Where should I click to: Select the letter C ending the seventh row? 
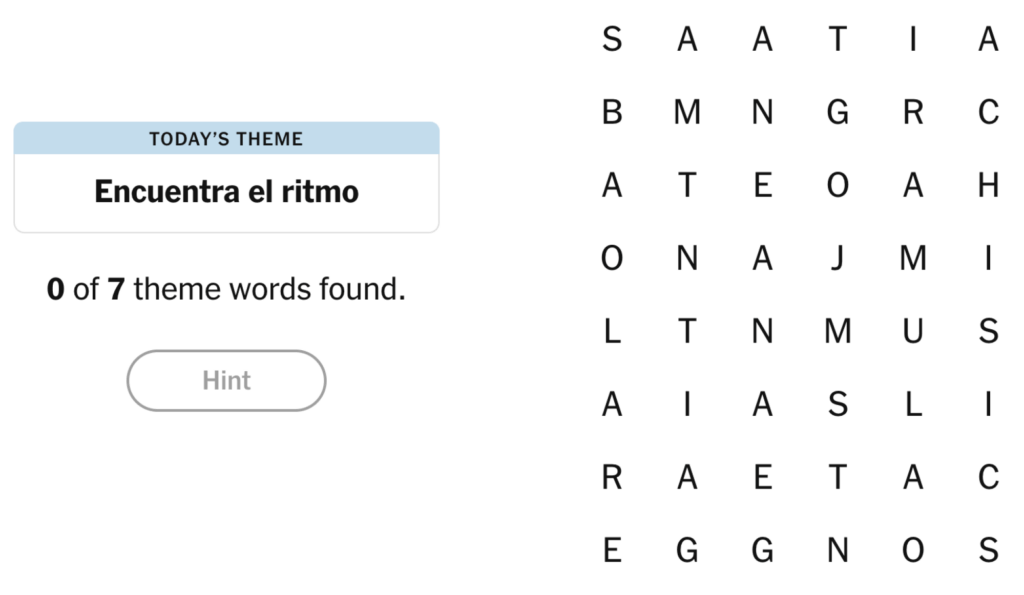tap(987, 477)
